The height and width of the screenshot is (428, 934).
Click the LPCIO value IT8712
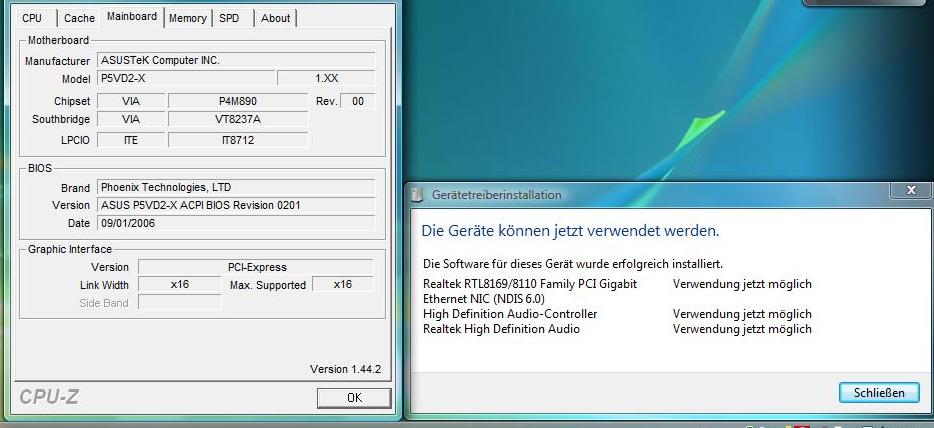coord(238,140)
